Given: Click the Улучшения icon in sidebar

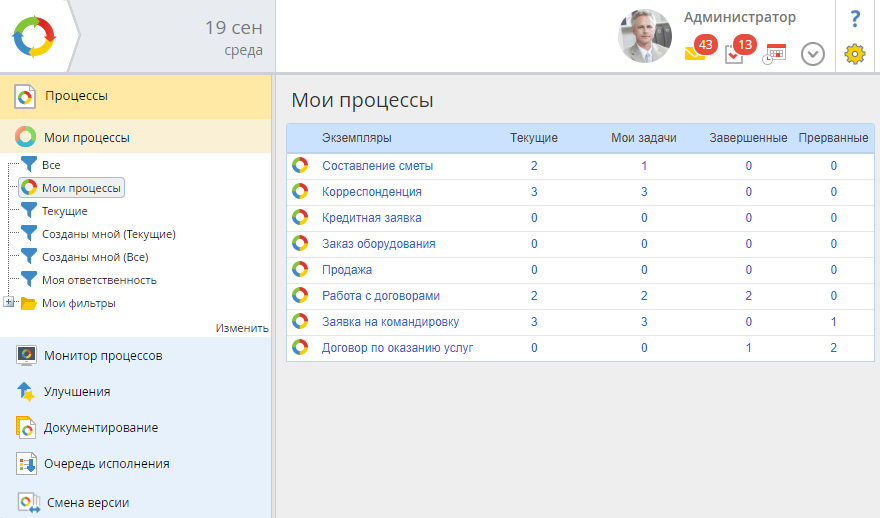Looking at the screenshot, I should coord(26,392).
